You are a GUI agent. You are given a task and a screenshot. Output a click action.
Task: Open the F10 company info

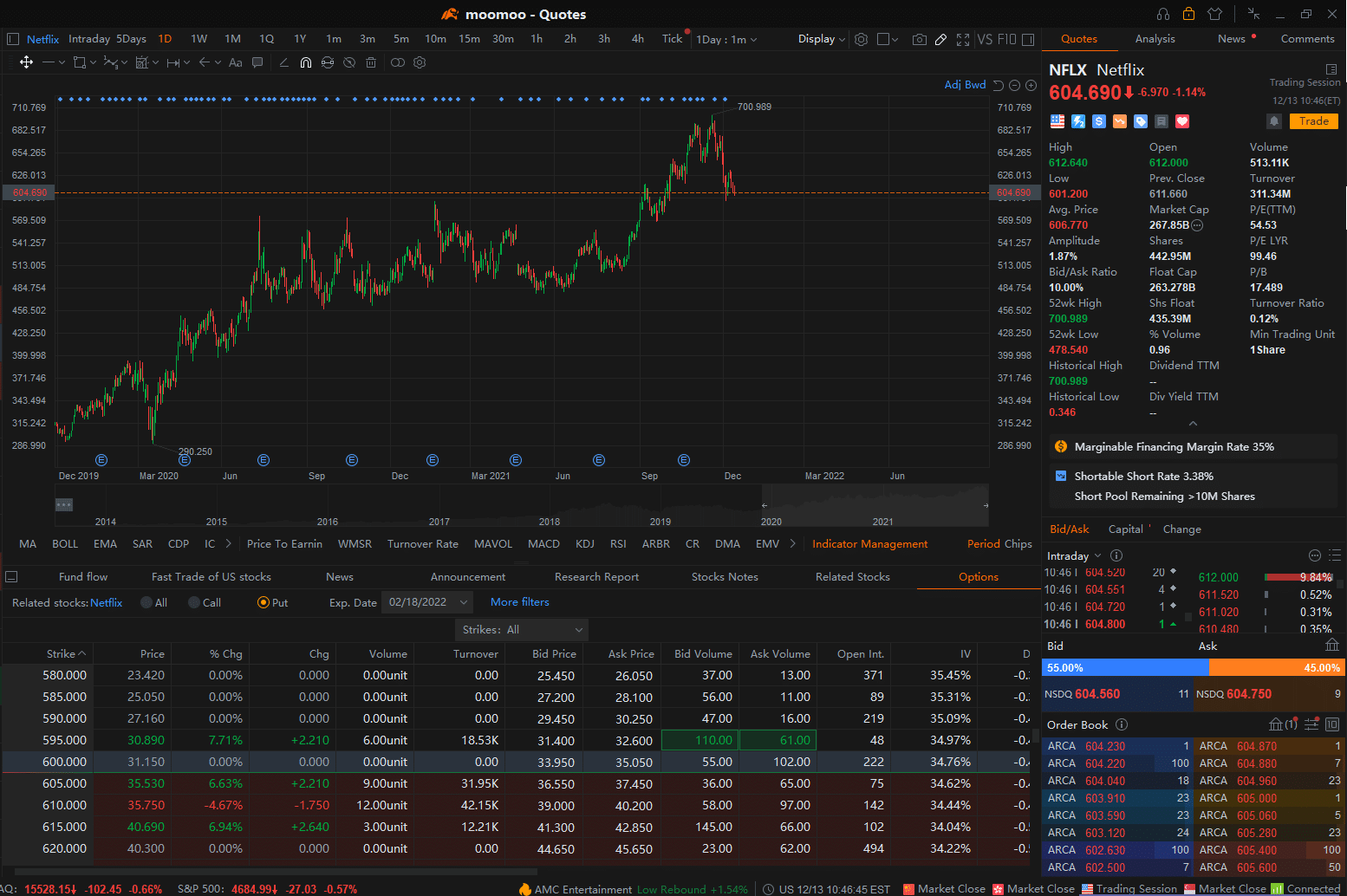tap(1006, 39)
